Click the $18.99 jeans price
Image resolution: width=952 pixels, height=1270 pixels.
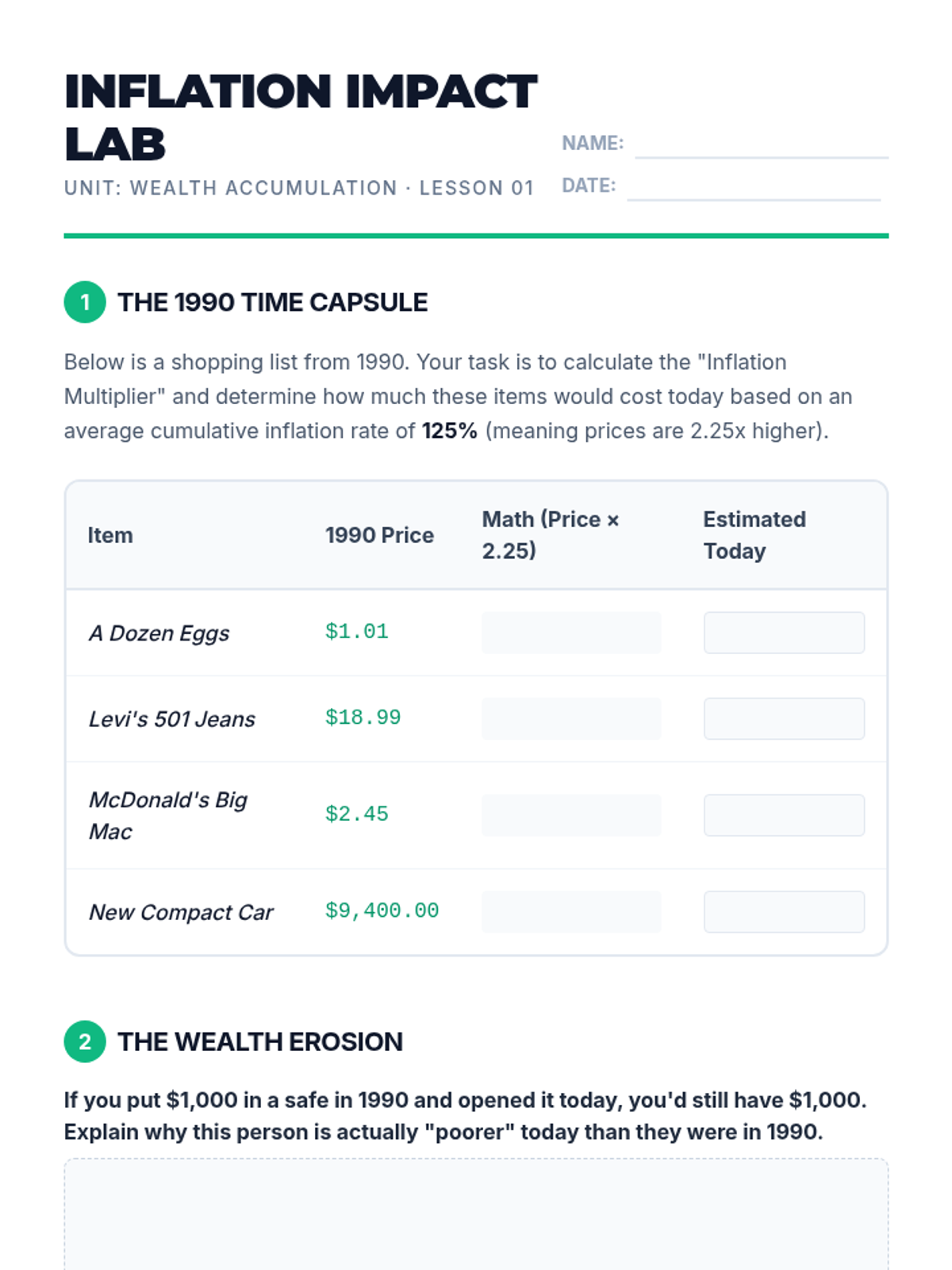363,718
